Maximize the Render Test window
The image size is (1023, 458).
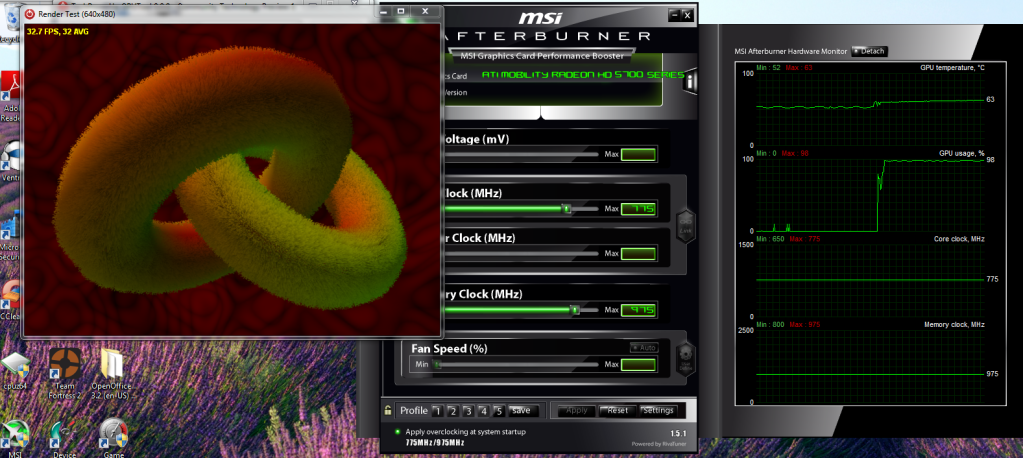point(401,11)
